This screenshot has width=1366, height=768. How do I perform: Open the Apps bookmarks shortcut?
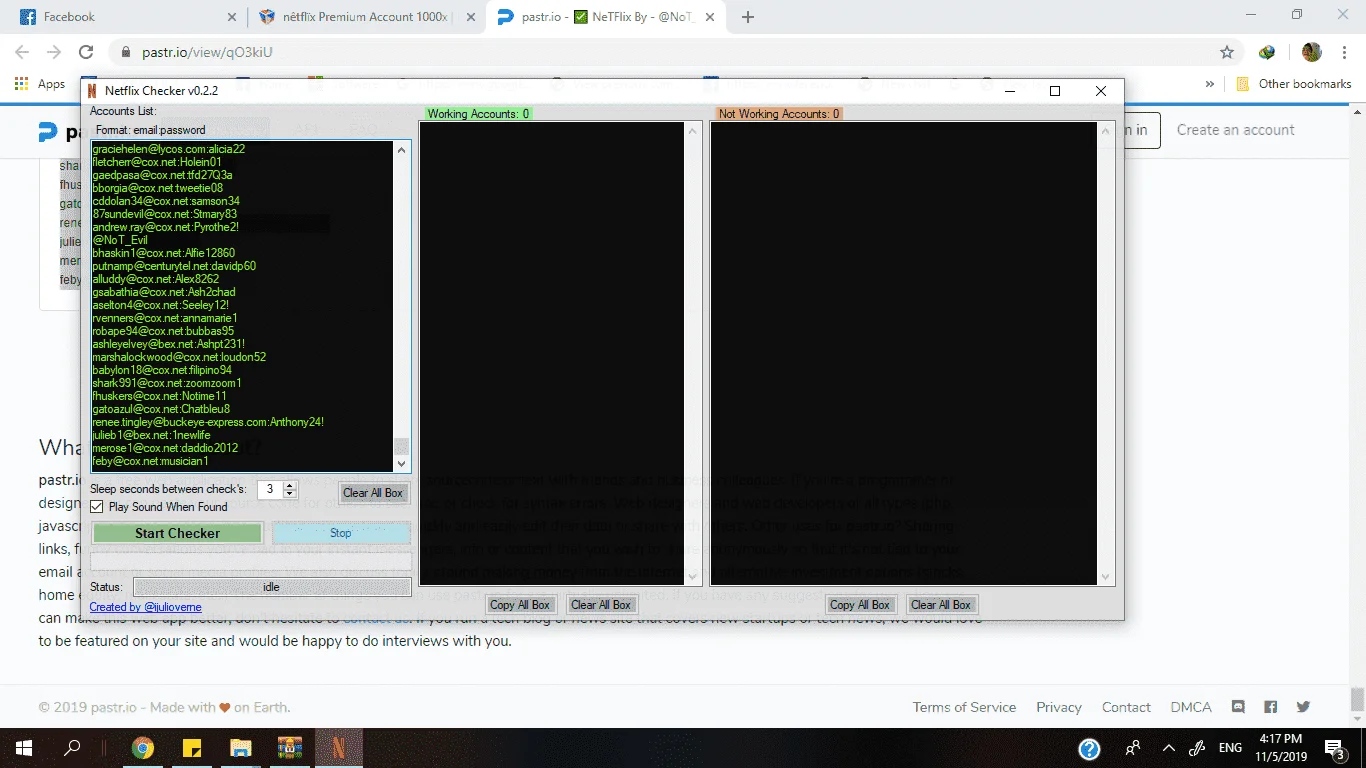40,84
